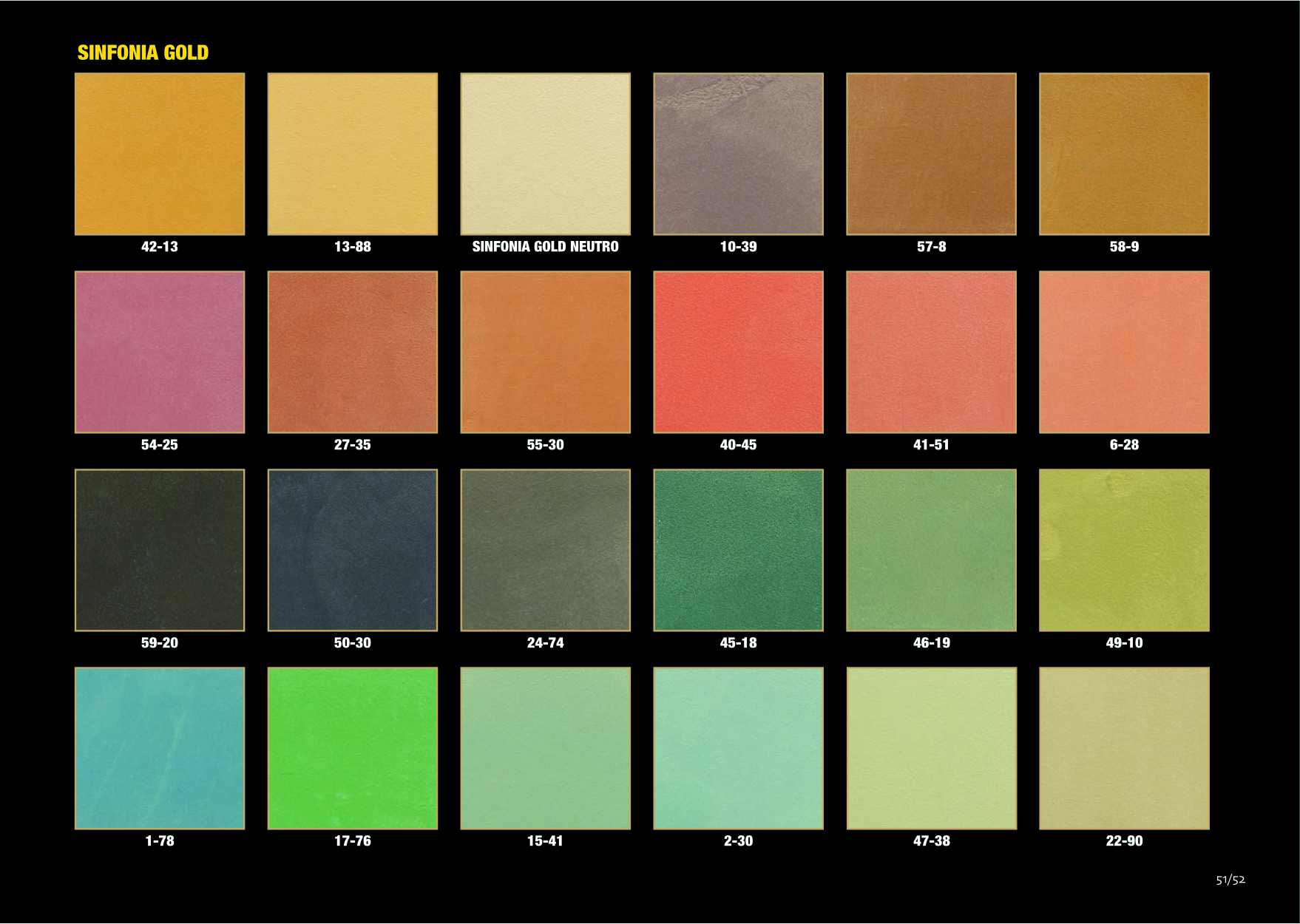
Task: Click the 57-8 brown swatch
Action: 932,154
